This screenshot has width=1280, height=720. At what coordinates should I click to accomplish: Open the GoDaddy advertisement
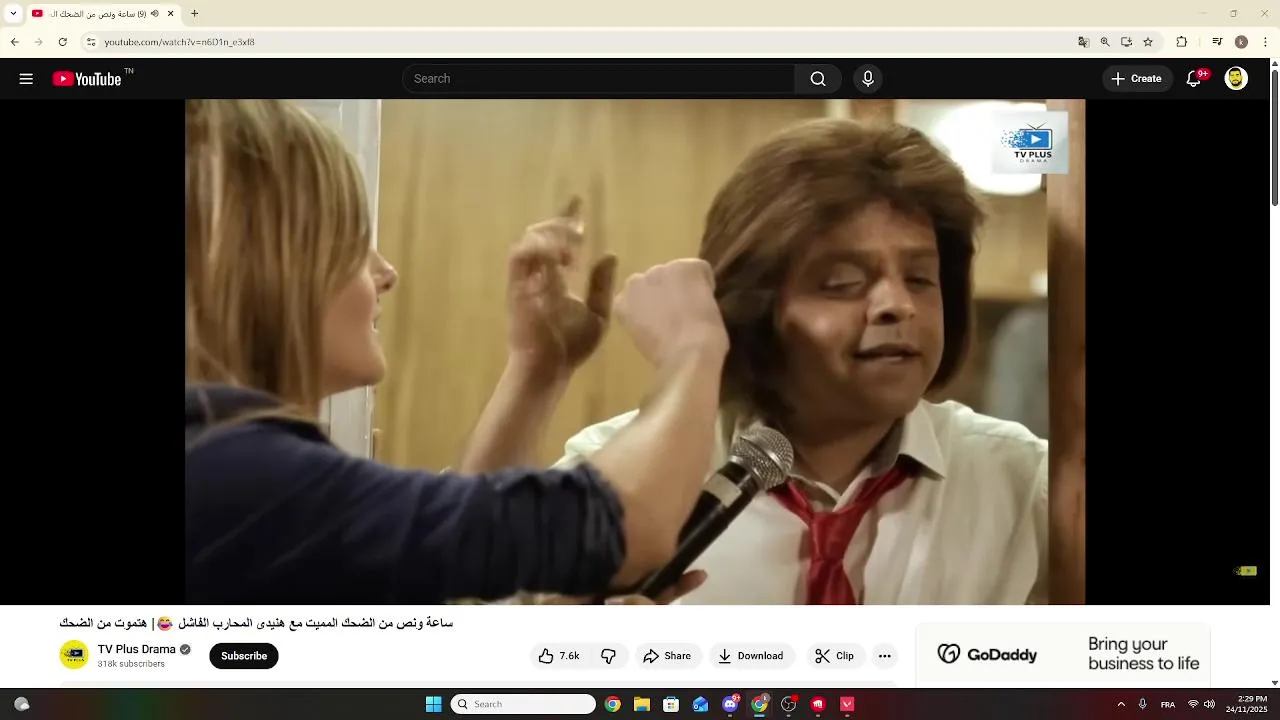coord(1063,655)
